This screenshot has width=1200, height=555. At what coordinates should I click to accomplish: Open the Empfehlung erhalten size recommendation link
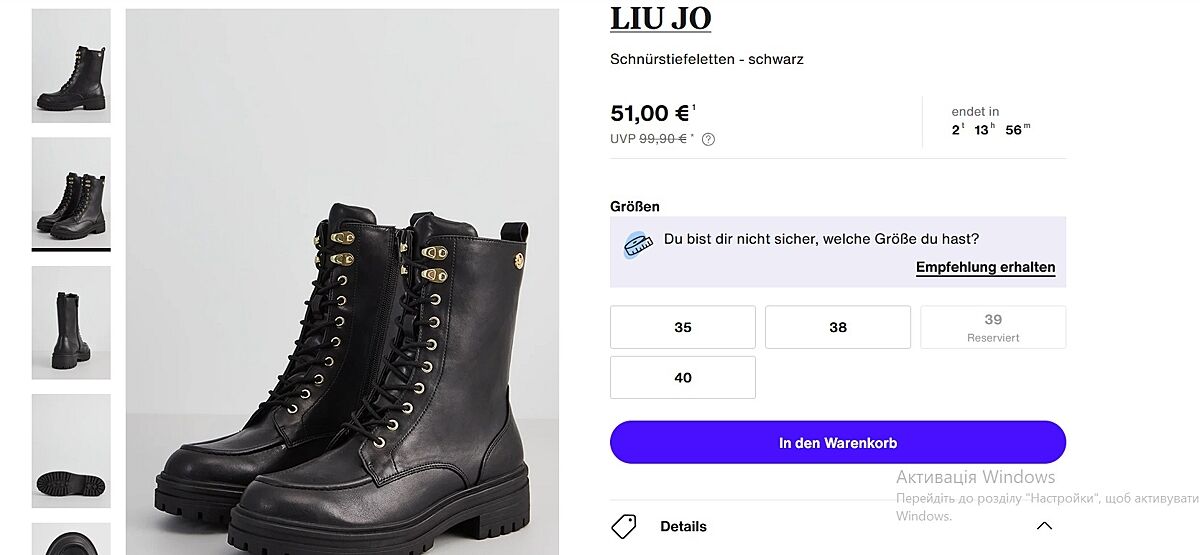pyautogui.click(x=985, y=267)
